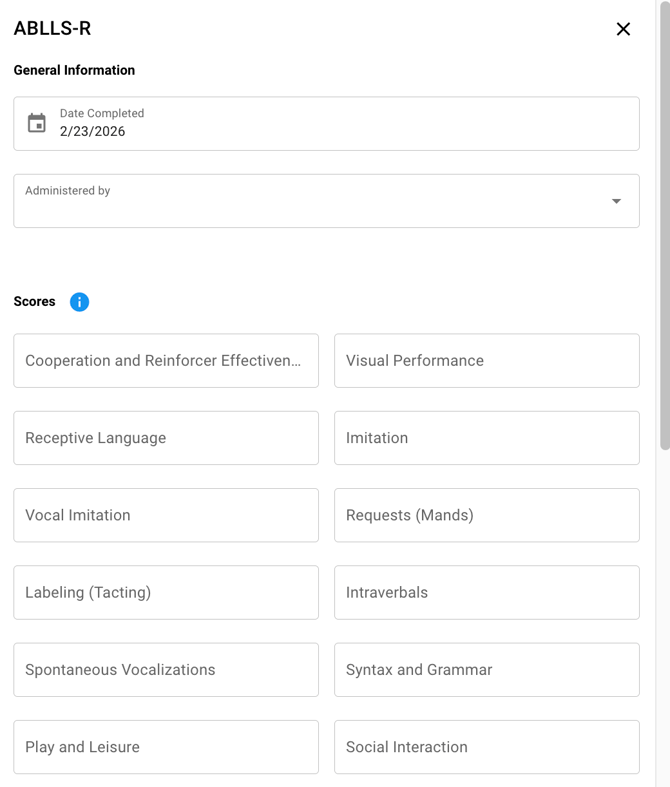
Task: Focus the Requests (Mands) field
Action: pos(486,515)
